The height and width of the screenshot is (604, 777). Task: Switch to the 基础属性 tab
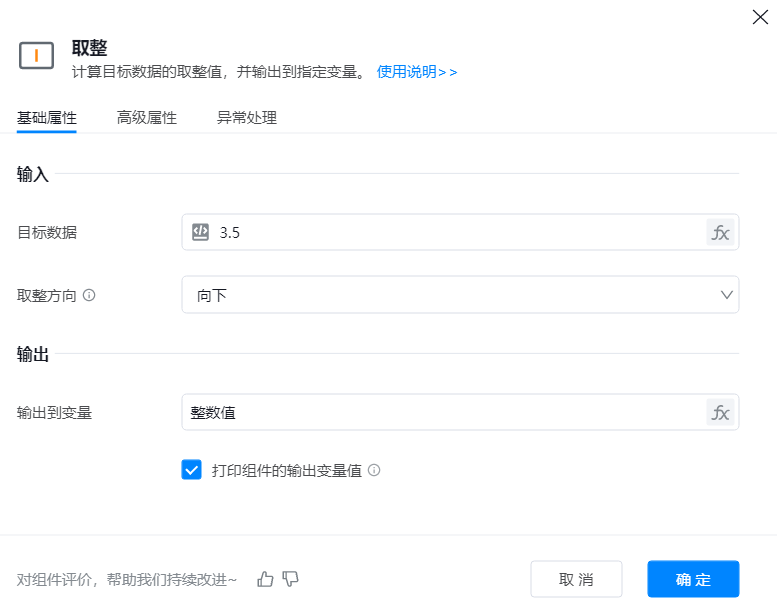47,118
